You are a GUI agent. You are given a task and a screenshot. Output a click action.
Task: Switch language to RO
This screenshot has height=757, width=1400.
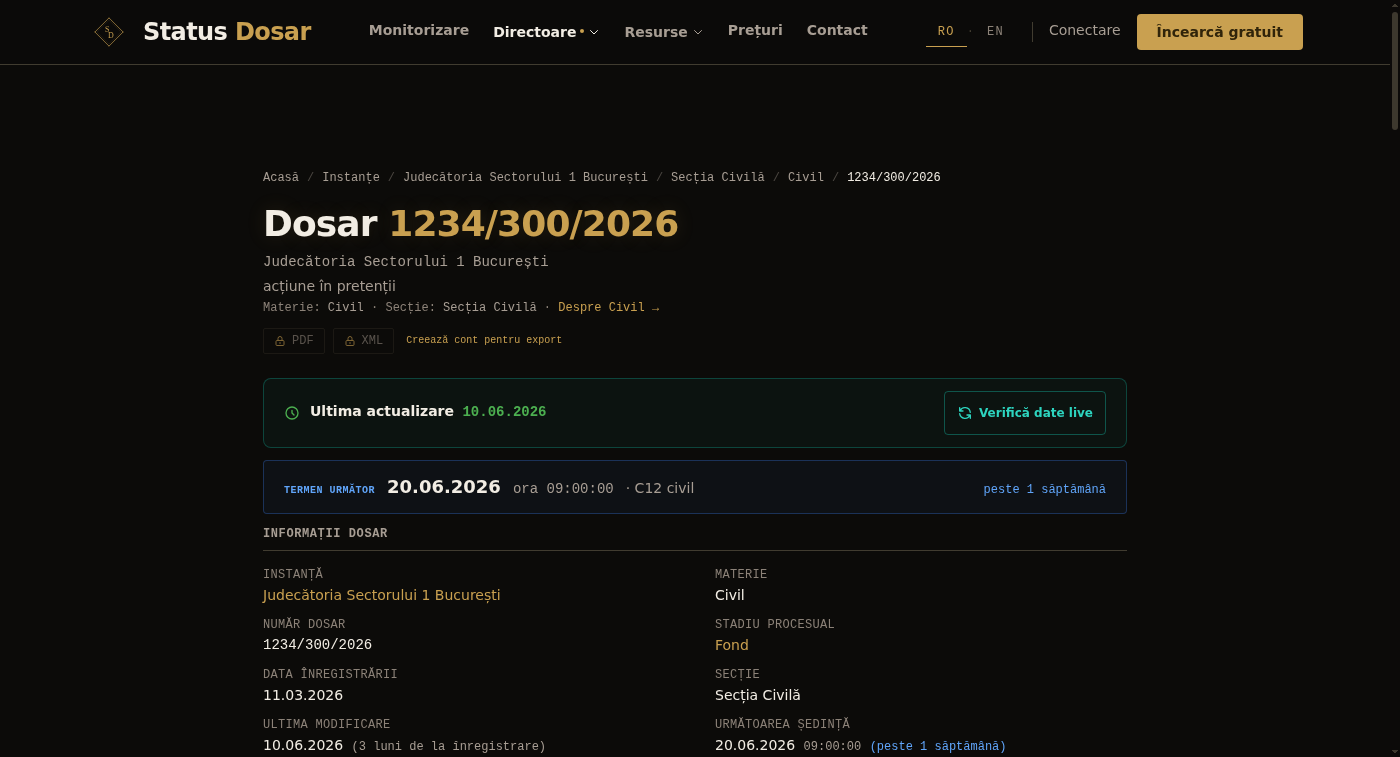pyautogui.click(x=946, y=31)
